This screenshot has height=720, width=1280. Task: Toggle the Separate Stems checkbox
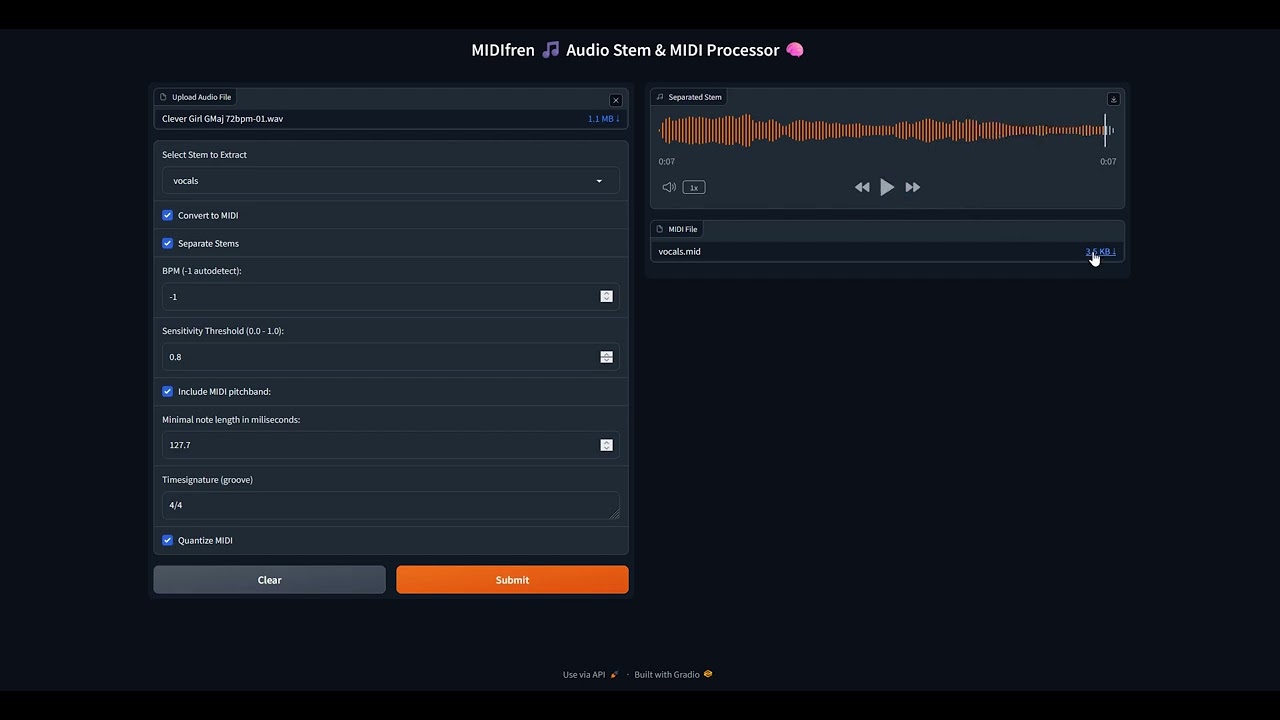click(168, 243)
